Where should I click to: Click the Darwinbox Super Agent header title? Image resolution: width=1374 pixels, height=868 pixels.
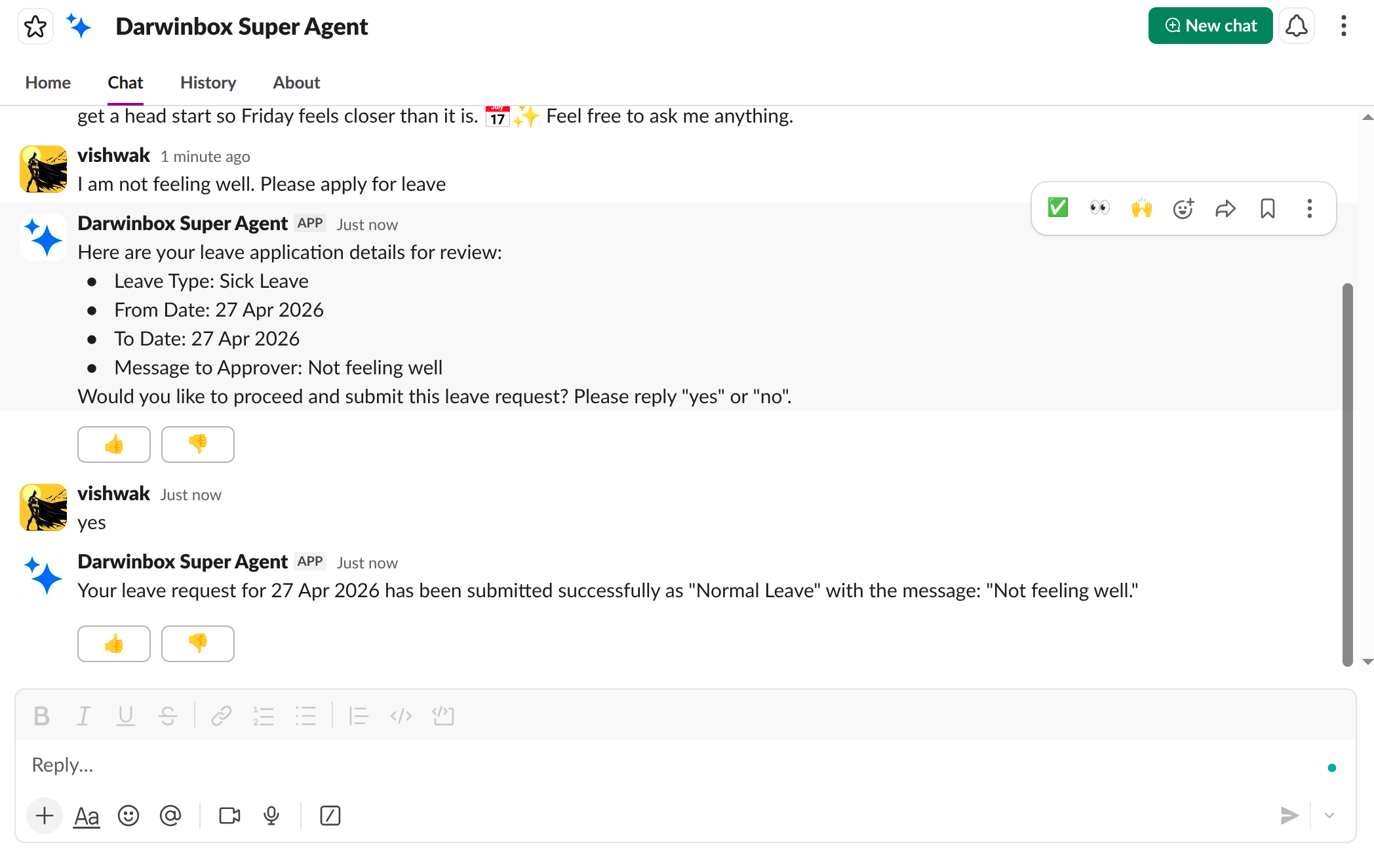tap(242, 26)
